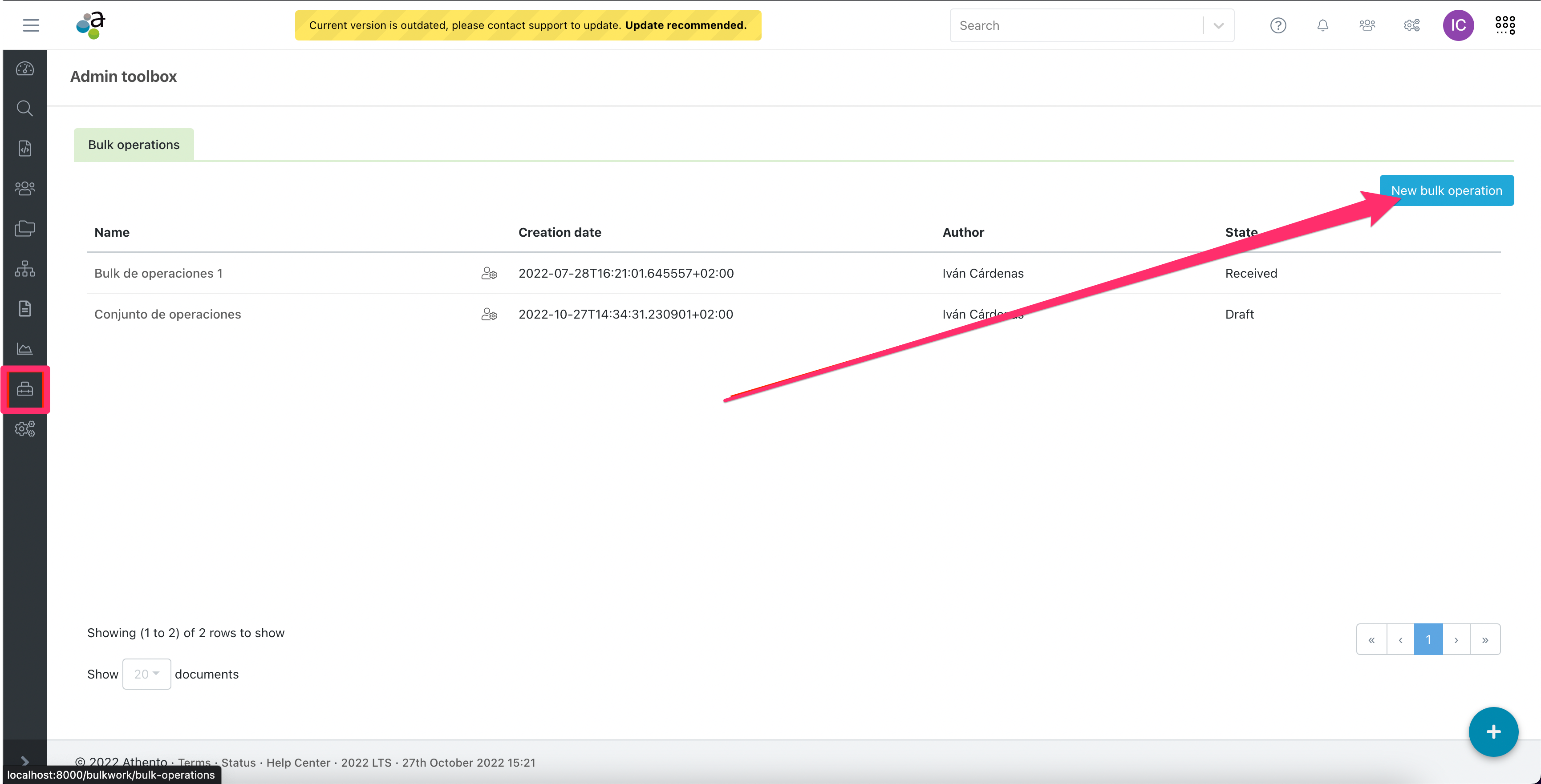Screen dimensions: 1541x784
Task: Click user settings icon for Conjunto de operaciones
Action: 489,315
